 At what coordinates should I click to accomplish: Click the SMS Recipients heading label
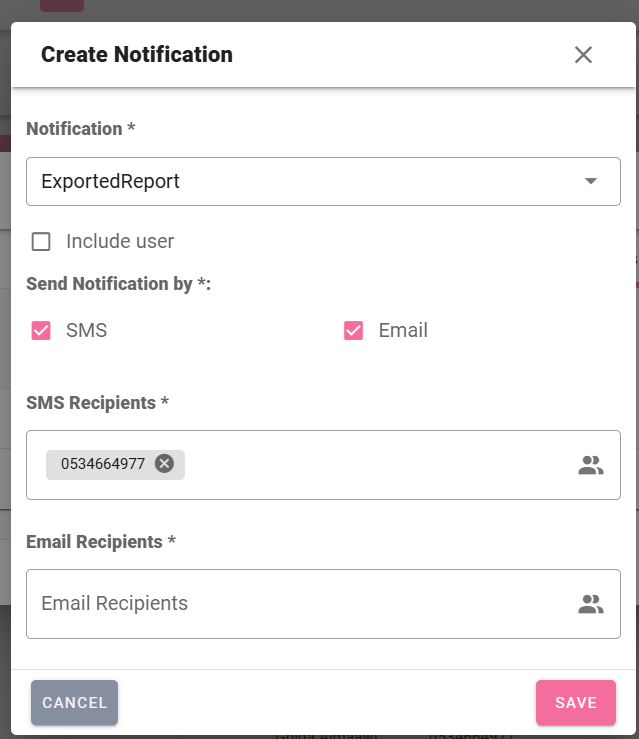tap(98, 403)
